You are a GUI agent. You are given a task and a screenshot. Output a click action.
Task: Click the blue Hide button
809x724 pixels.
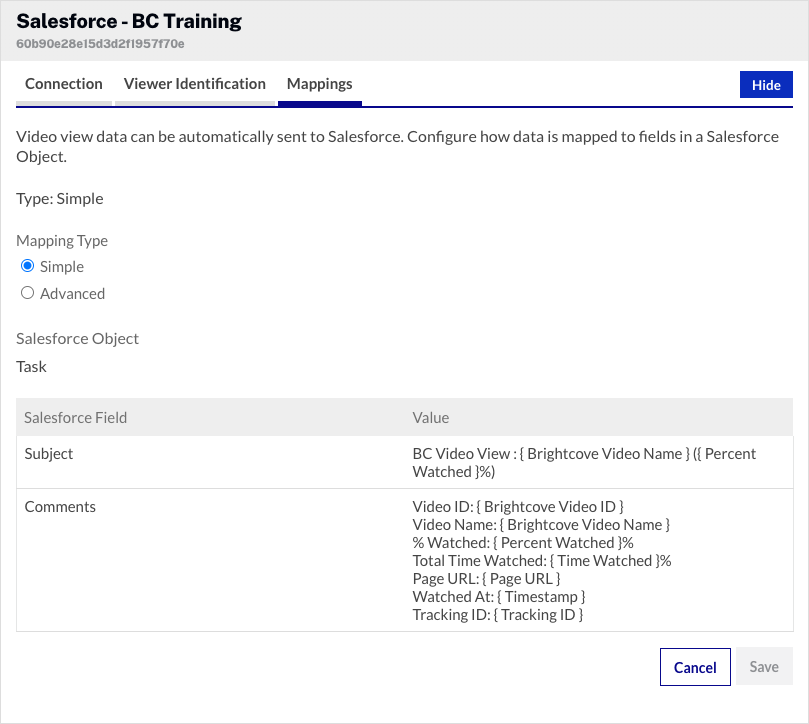pyautogui.click(x=765, y=85)
